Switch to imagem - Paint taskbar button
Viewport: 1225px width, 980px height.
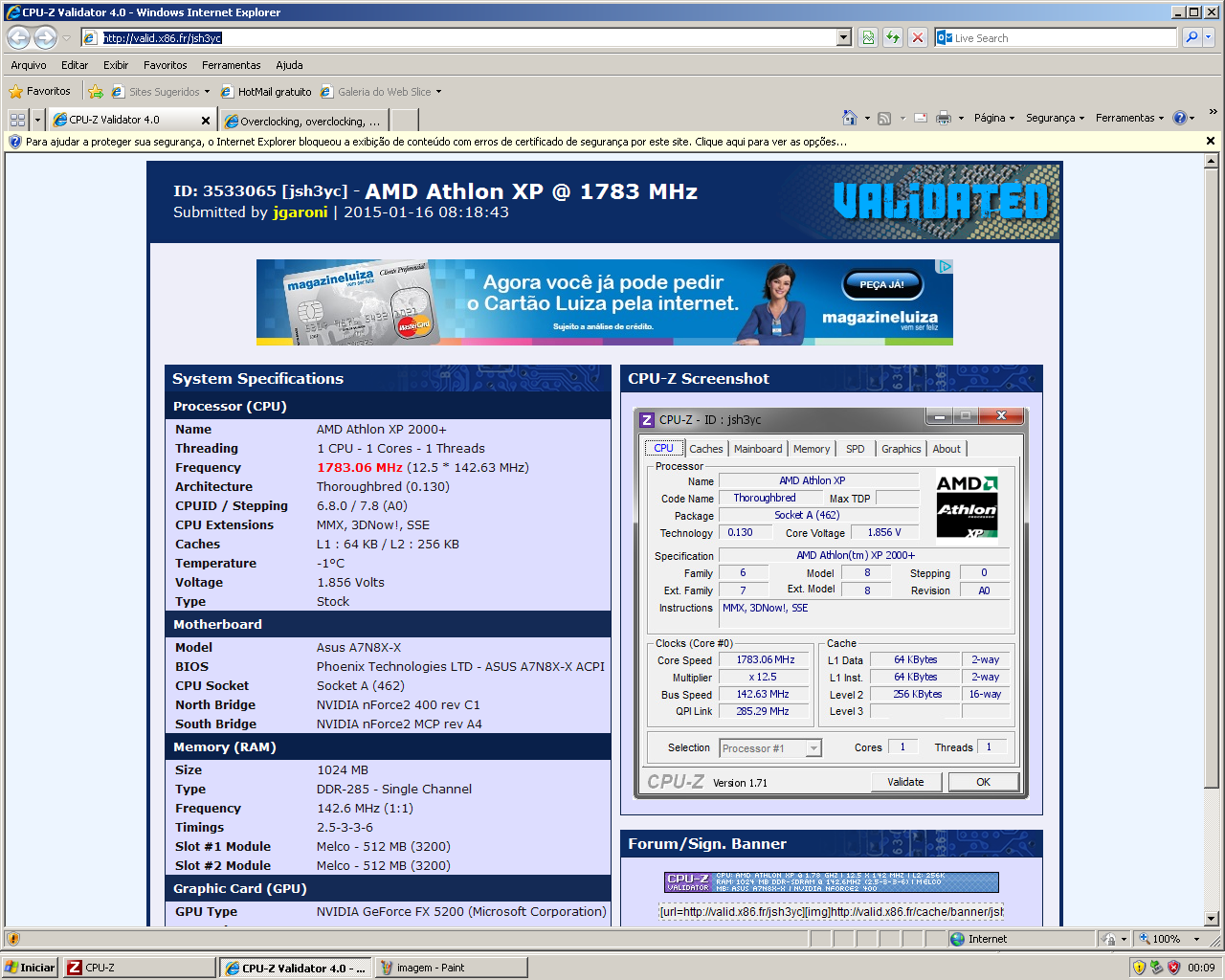coord(452,968)
